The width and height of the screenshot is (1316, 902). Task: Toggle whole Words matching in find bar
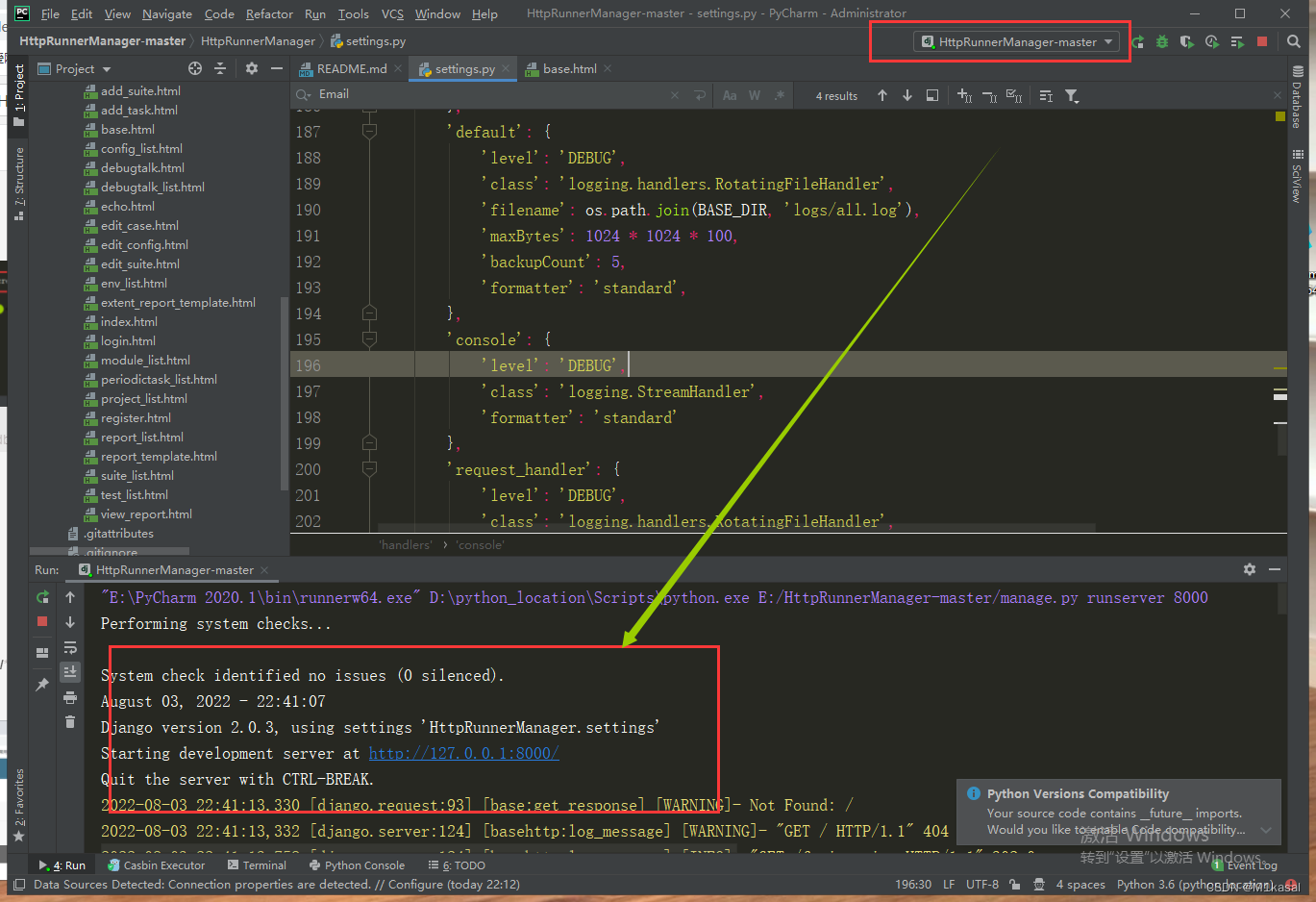755,95
